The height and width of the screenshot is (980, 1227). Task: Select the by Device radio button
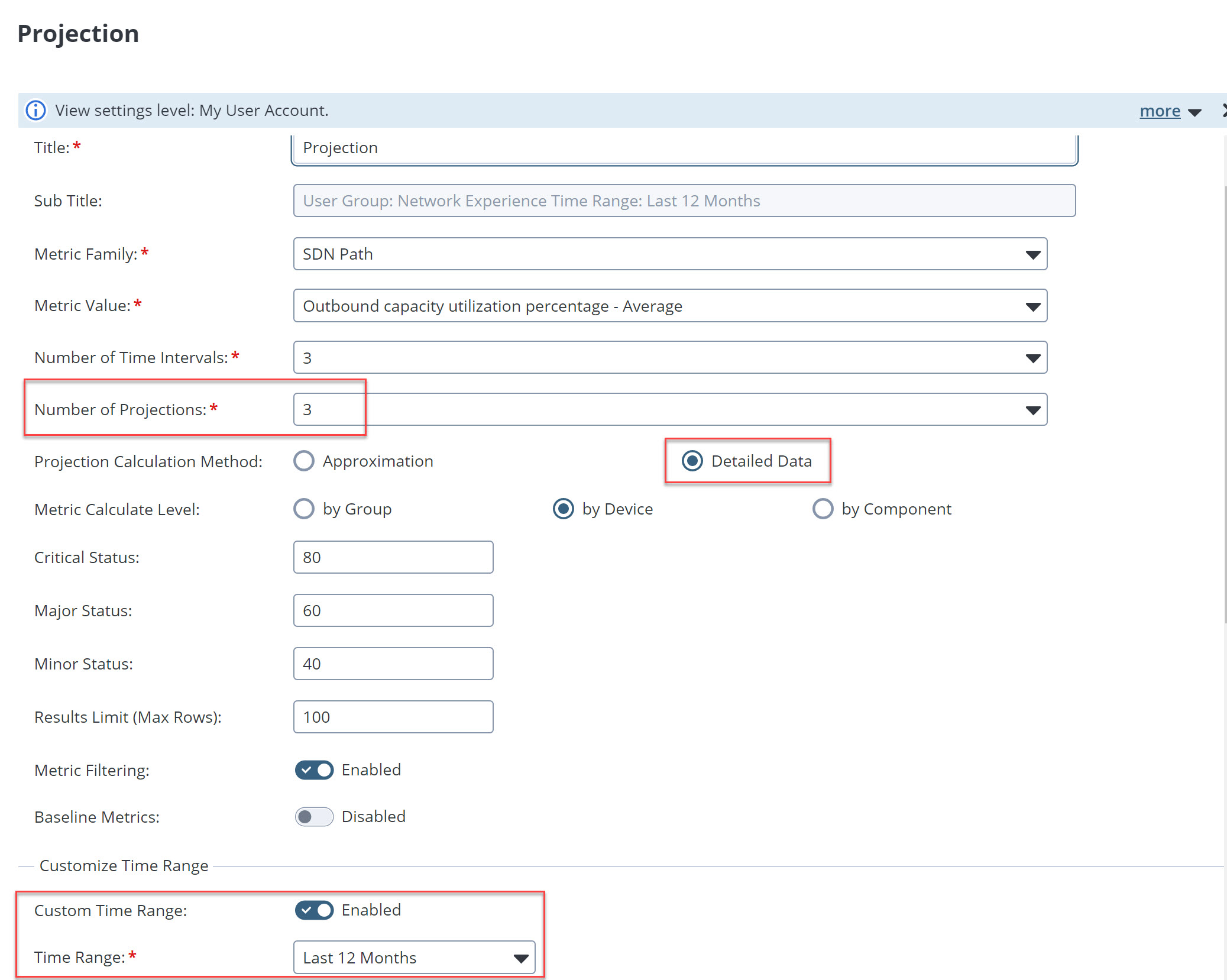point(563,509)
